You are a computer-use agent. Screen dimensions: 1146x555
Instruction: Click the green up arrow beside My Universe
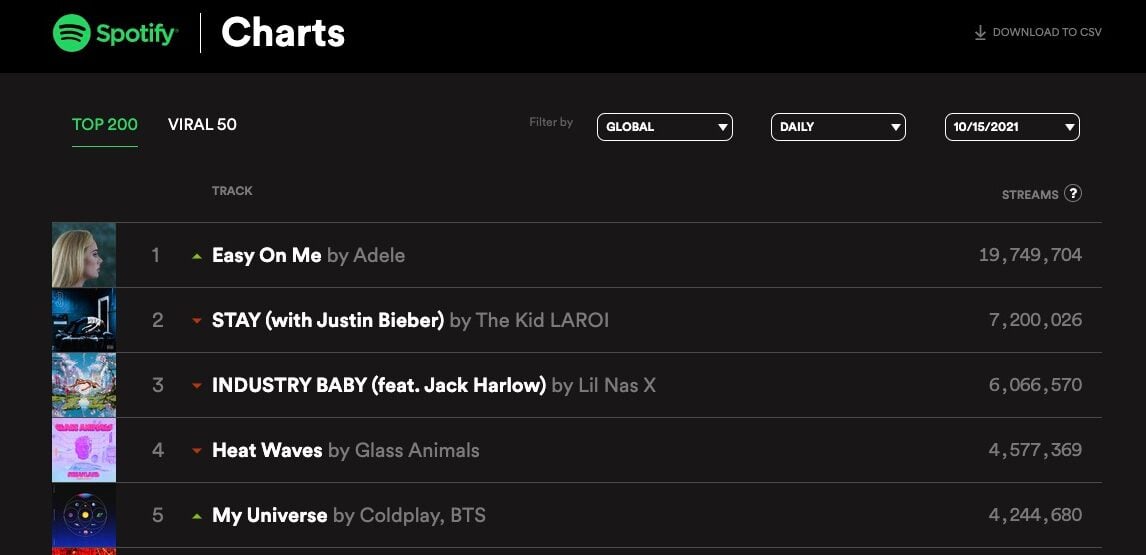(x=197, y=516)
